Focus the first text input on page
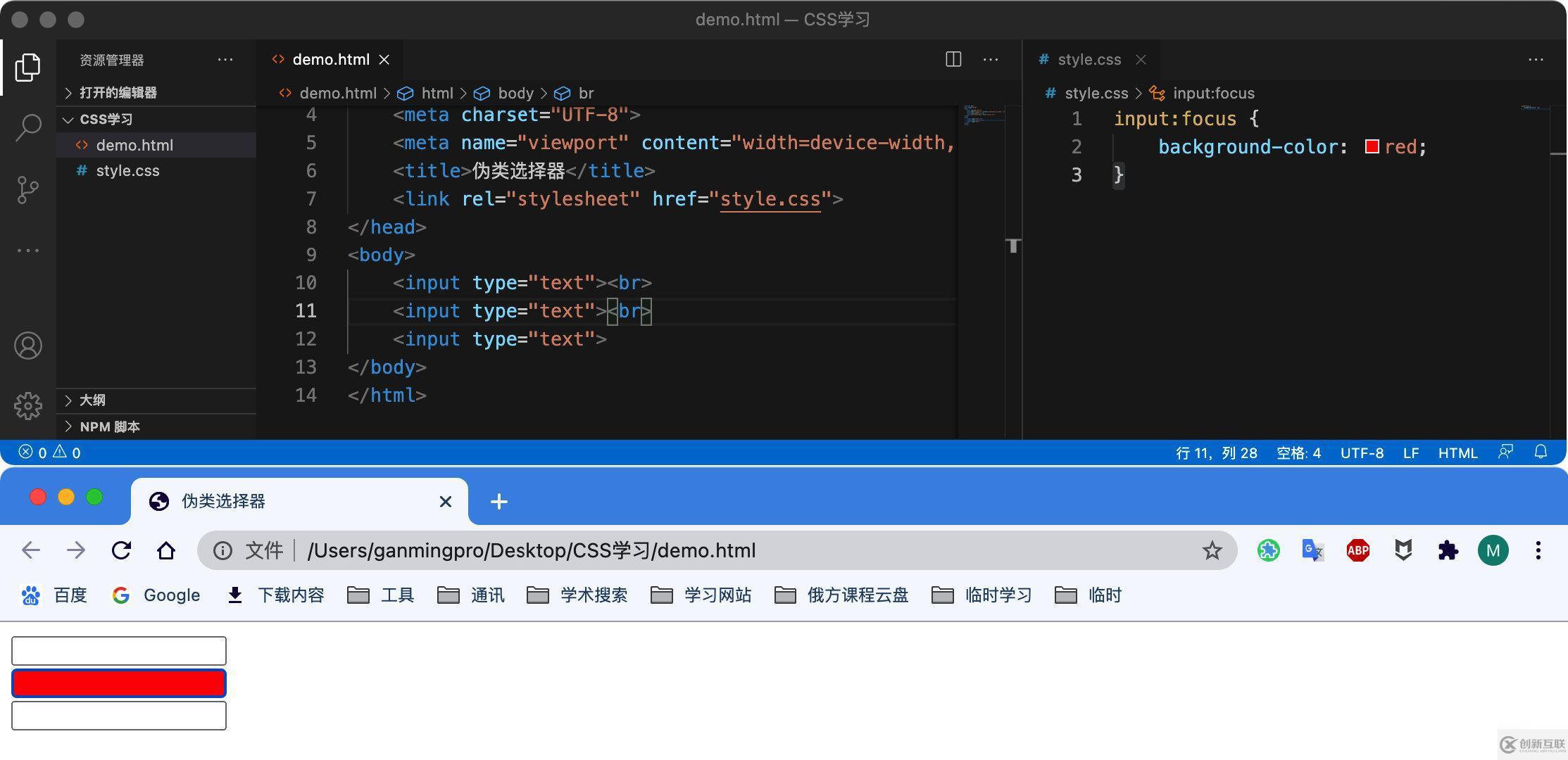 coord(119,651)
